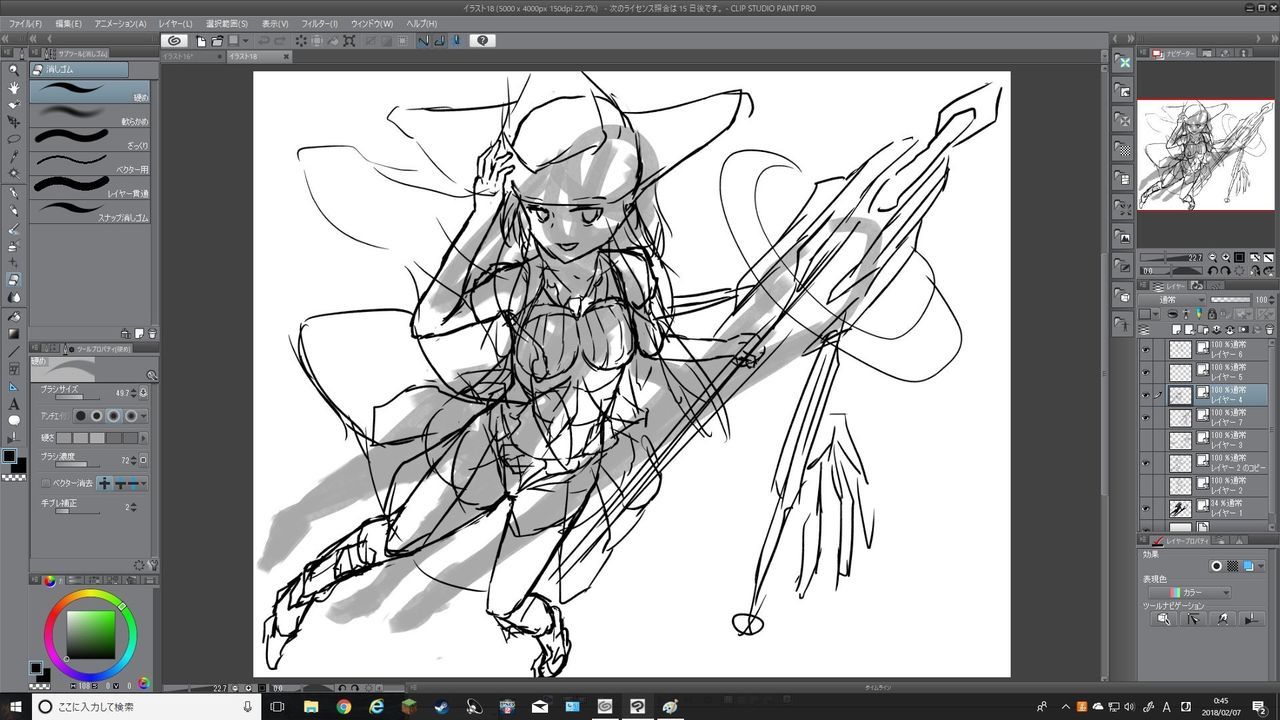Open the 表現色 カラー dropdown
Viewport: 1280px width, 720px height.
coord(1190,592)
